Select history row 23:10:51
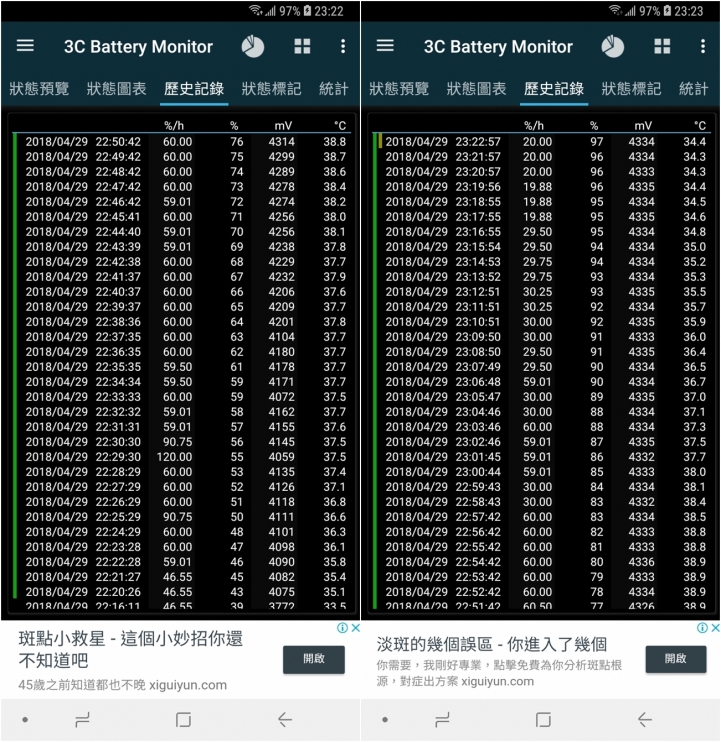The width and height of the screenshot is (721, 742). click(543, 321)
